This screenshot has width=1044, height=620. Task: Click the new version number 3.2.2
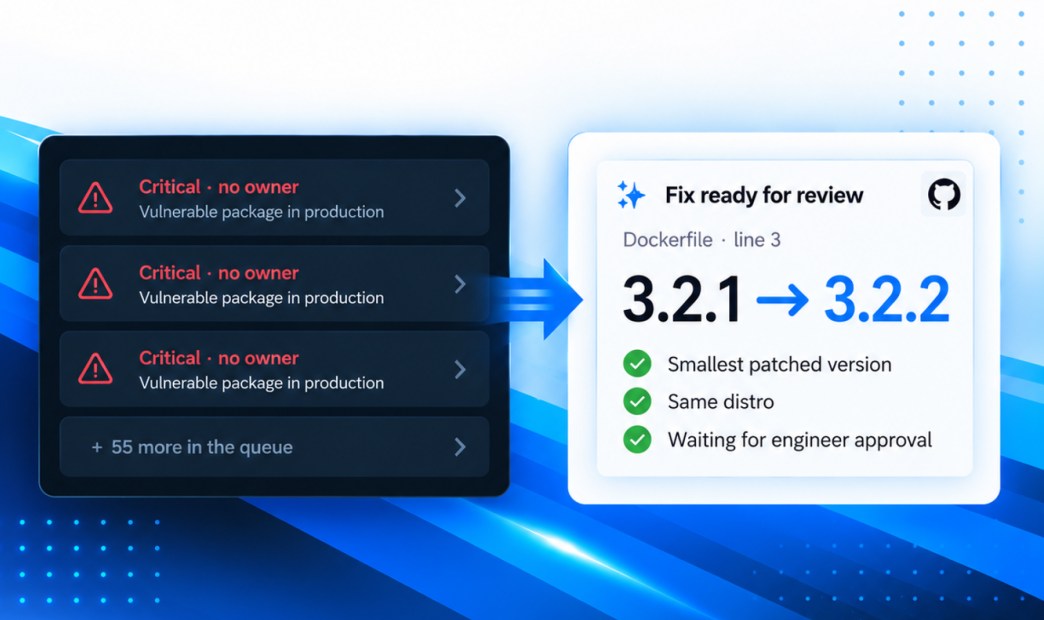point(886,300)
